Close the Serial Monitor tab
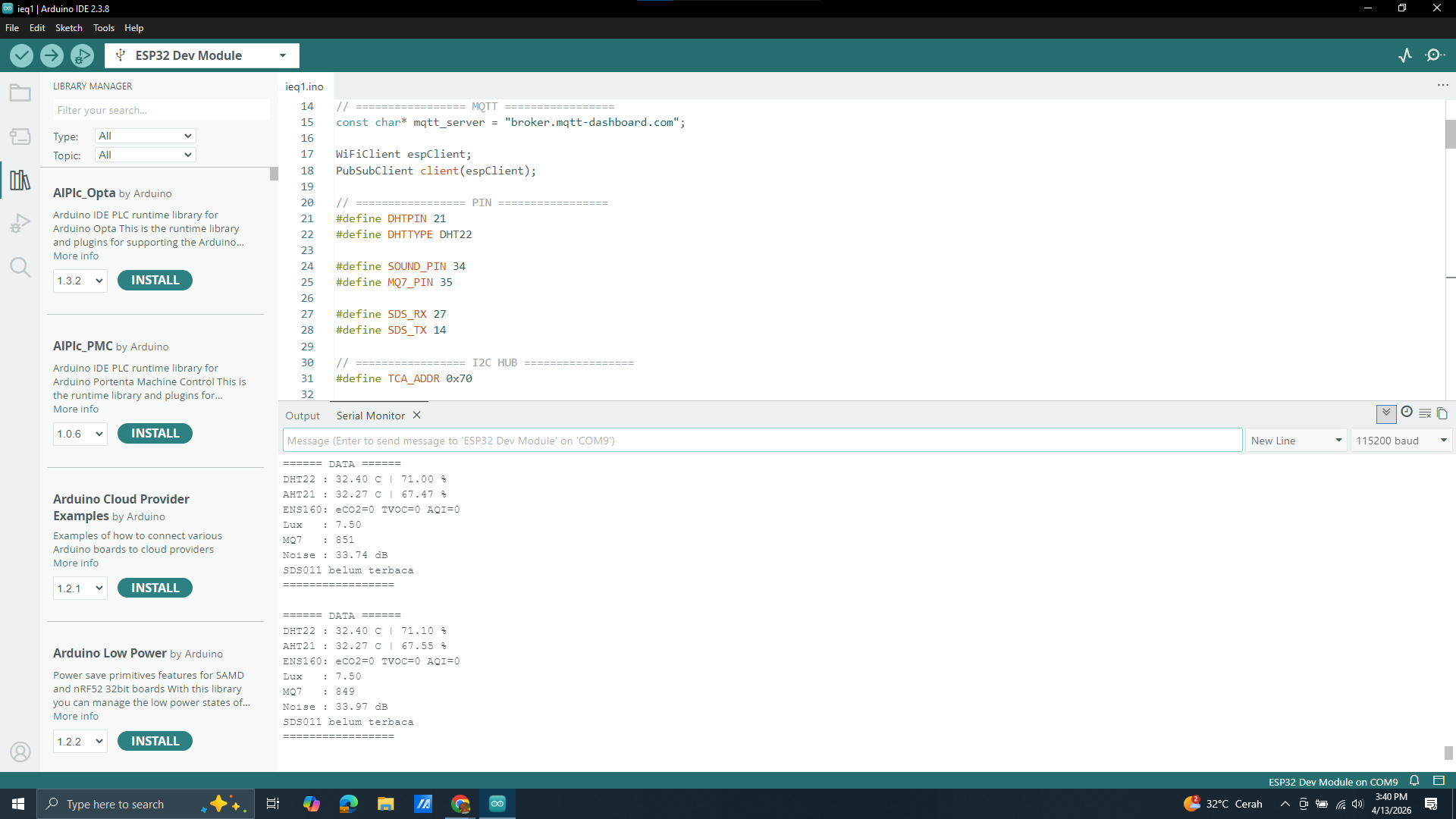 (416, 416)
